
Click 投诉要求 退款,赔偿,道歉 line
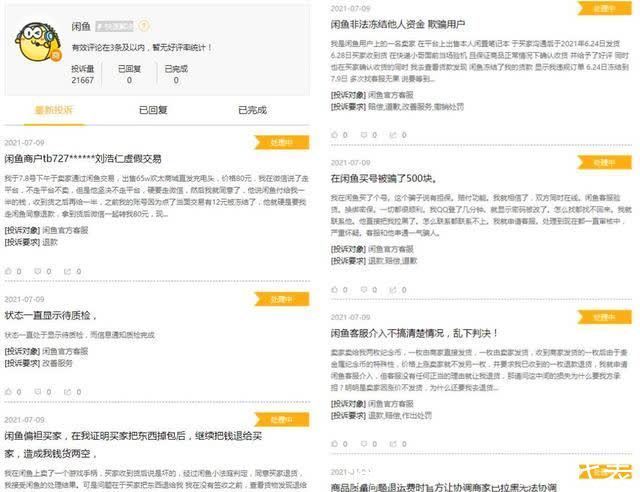(x=374, y=260)
